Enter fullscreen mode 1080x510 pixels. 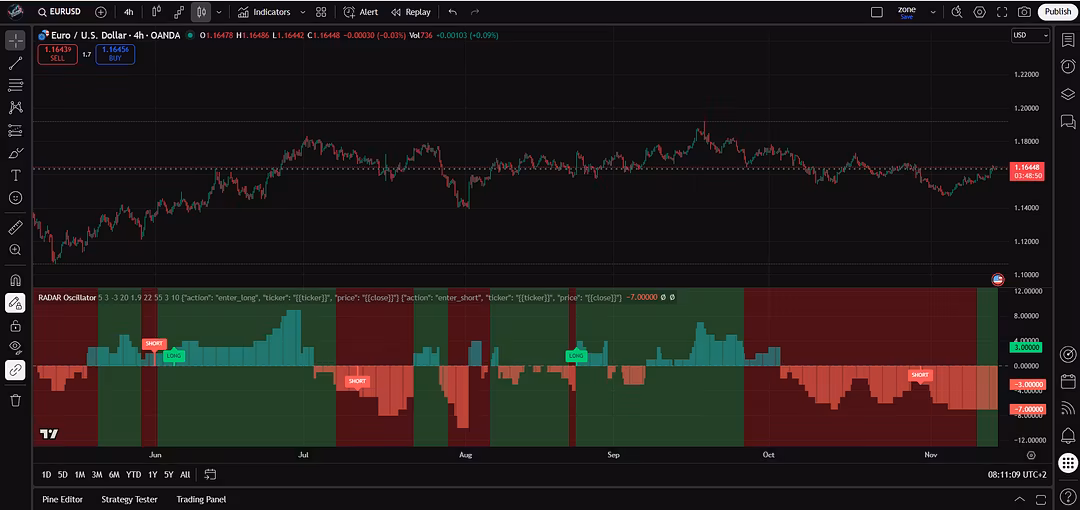click(x=1002, y=12)
